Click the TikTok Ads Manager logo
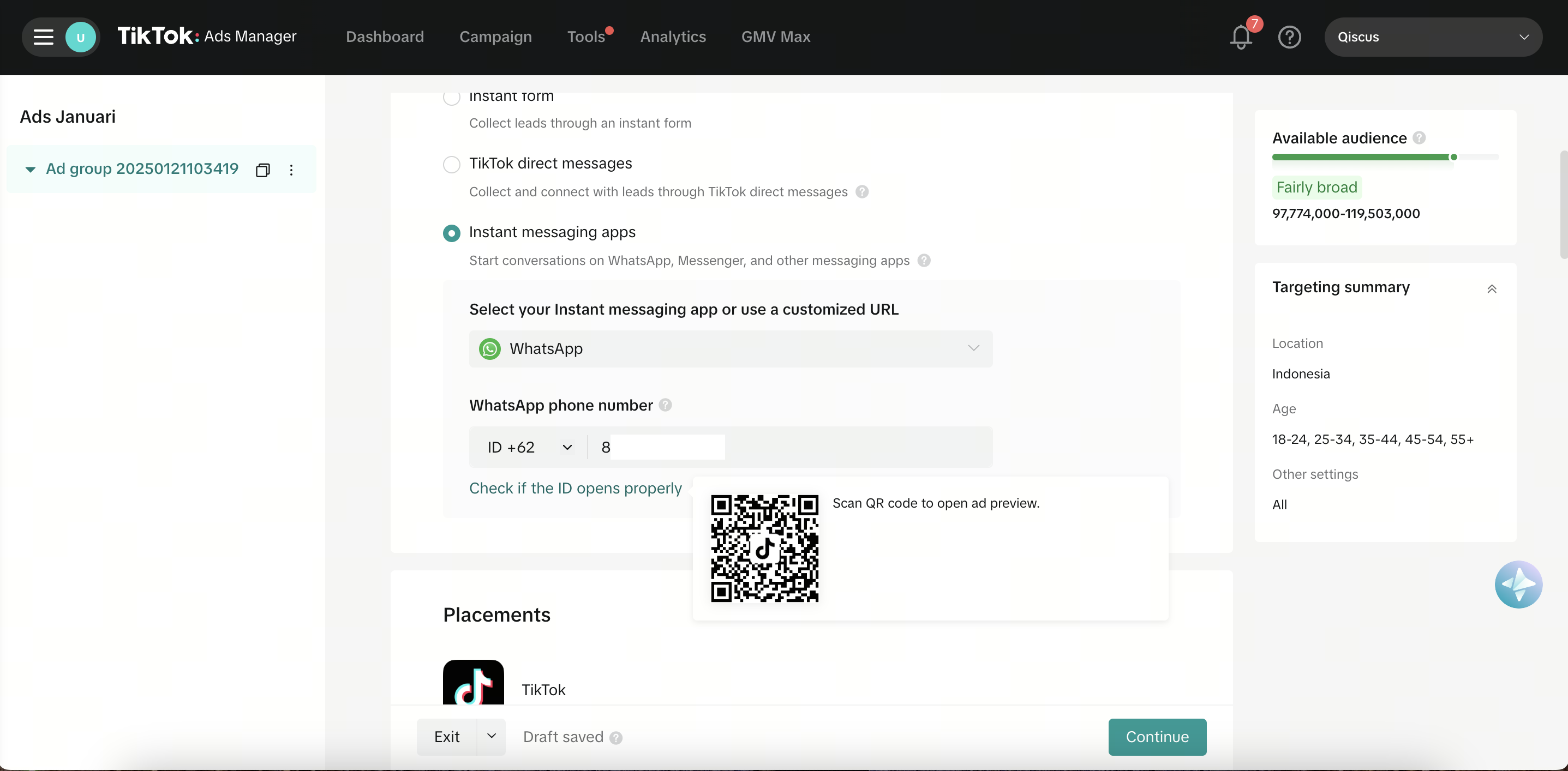Viewport: 1568px width, 771px height. [207, 37]
